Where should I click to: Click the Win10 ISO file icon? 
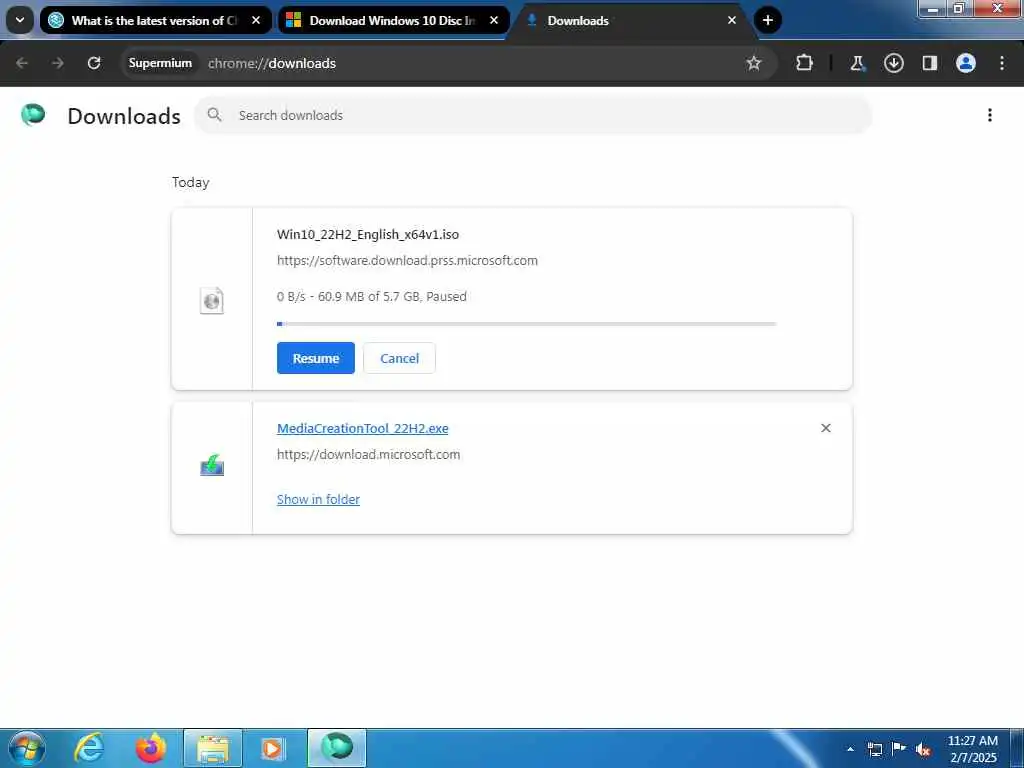(x=212, y=300)
